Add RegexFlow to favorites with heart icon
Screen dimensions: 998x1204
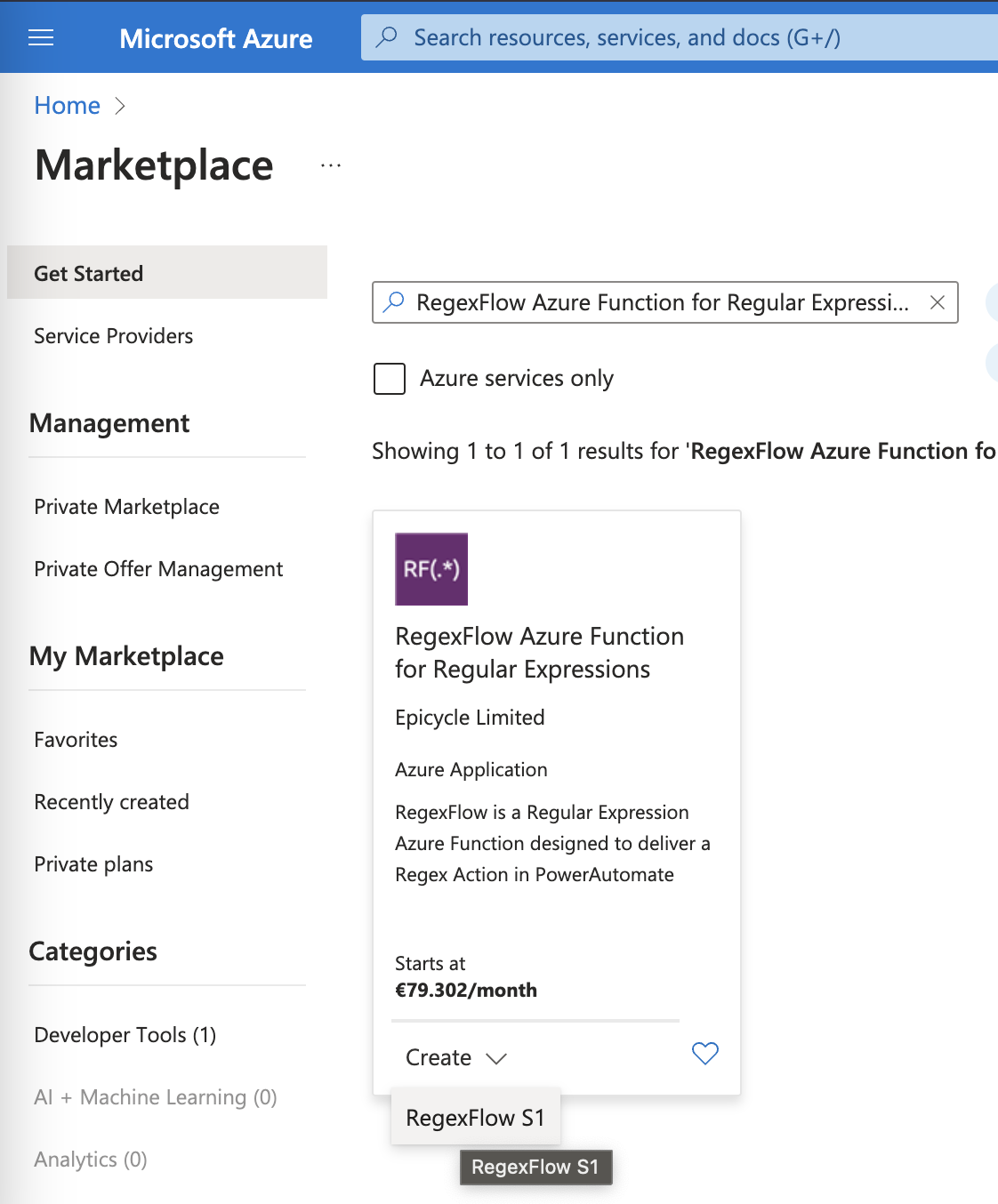click(704, 1054)
